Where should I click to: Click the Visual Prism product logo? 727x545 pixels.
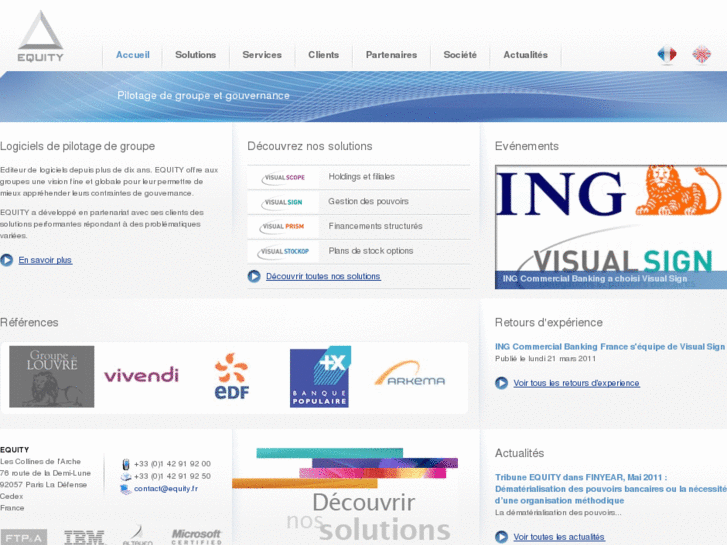click(282, 226)
